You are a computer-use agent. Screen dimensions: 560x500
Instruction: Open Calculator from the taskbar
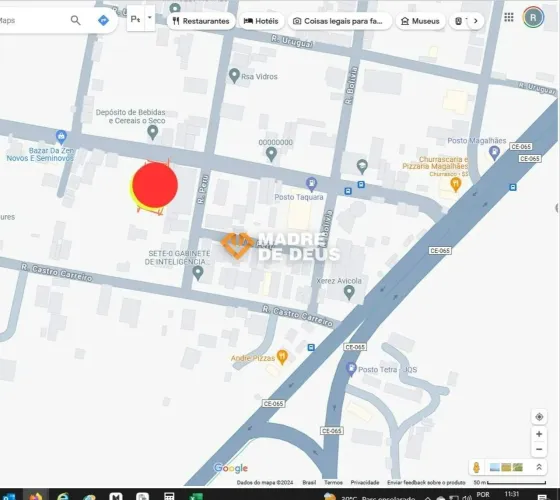169,496
